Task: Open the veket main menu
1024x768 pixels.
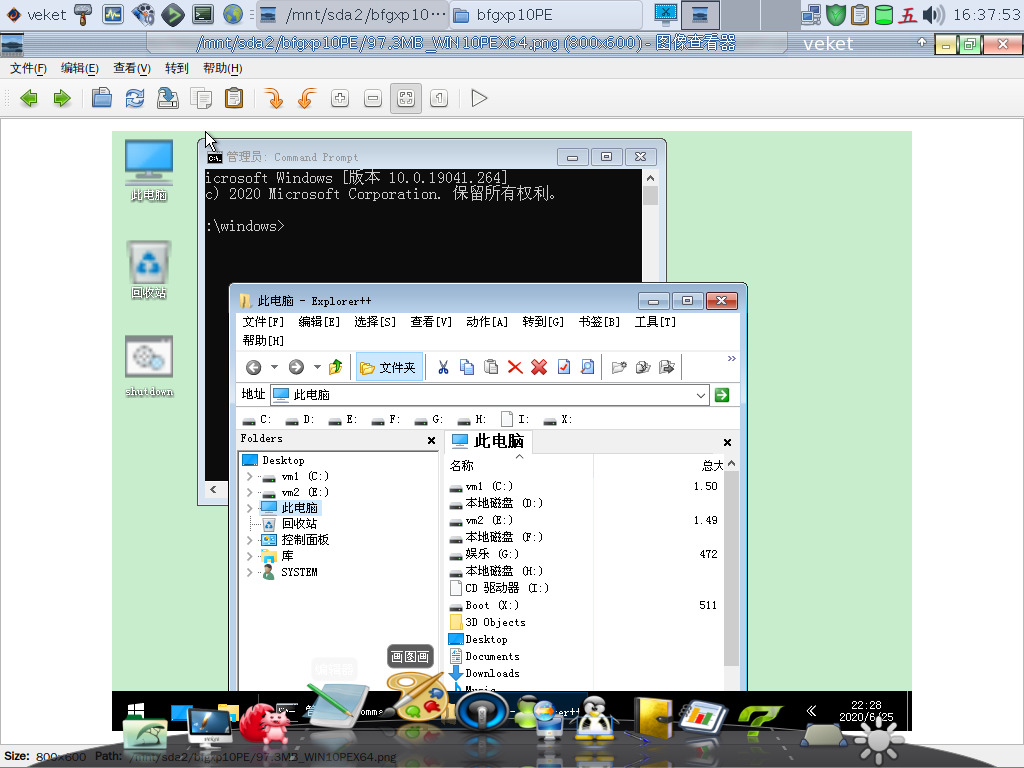Action: click(x=35, y=14)
